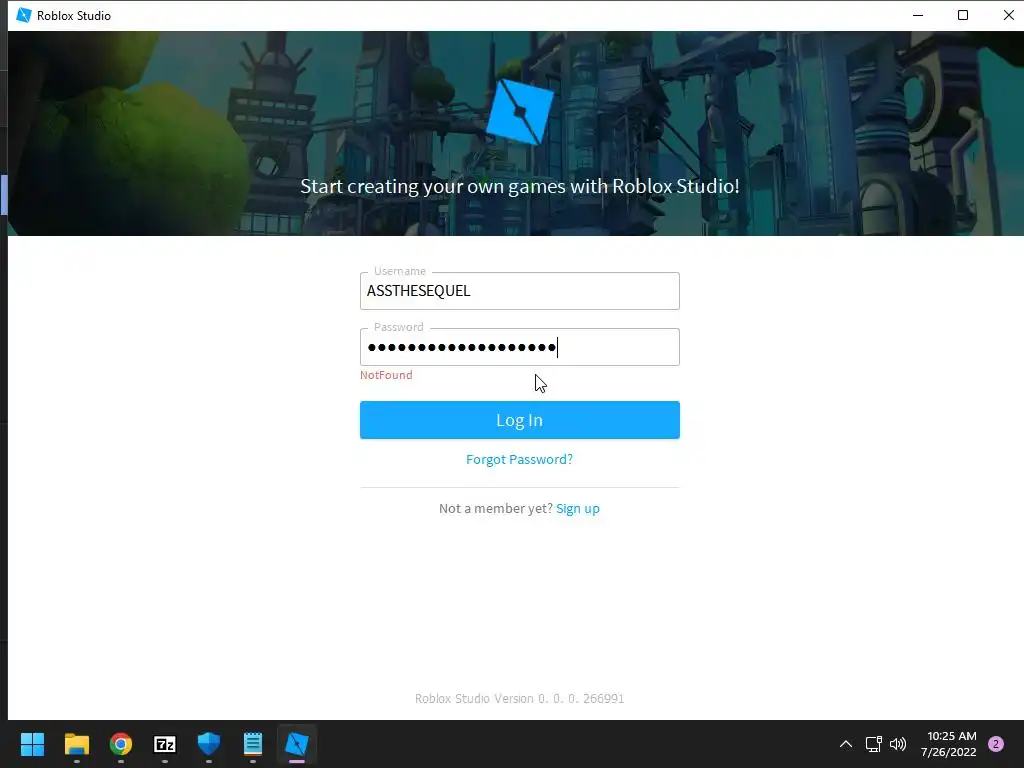Click the Username input field

point(519,291)
